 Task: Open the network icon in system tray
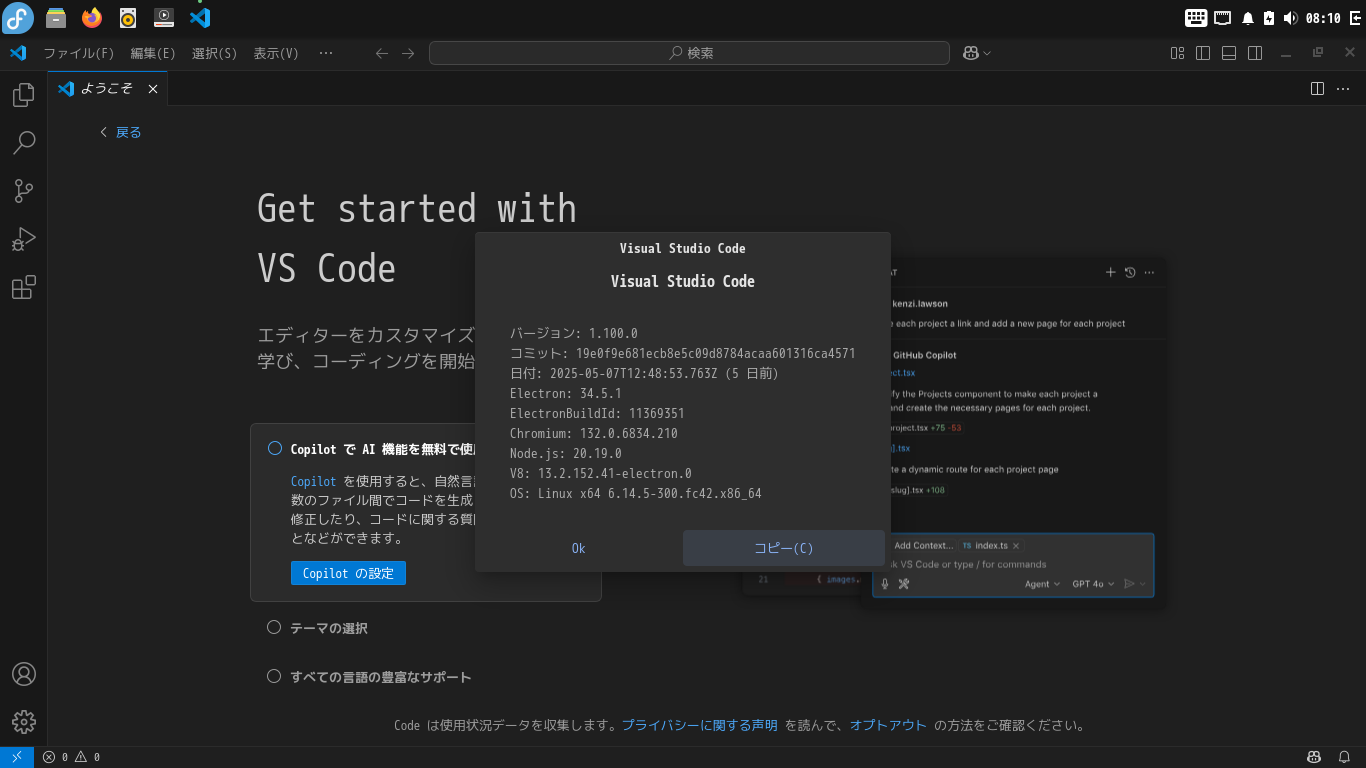[x=1223, y=18]
